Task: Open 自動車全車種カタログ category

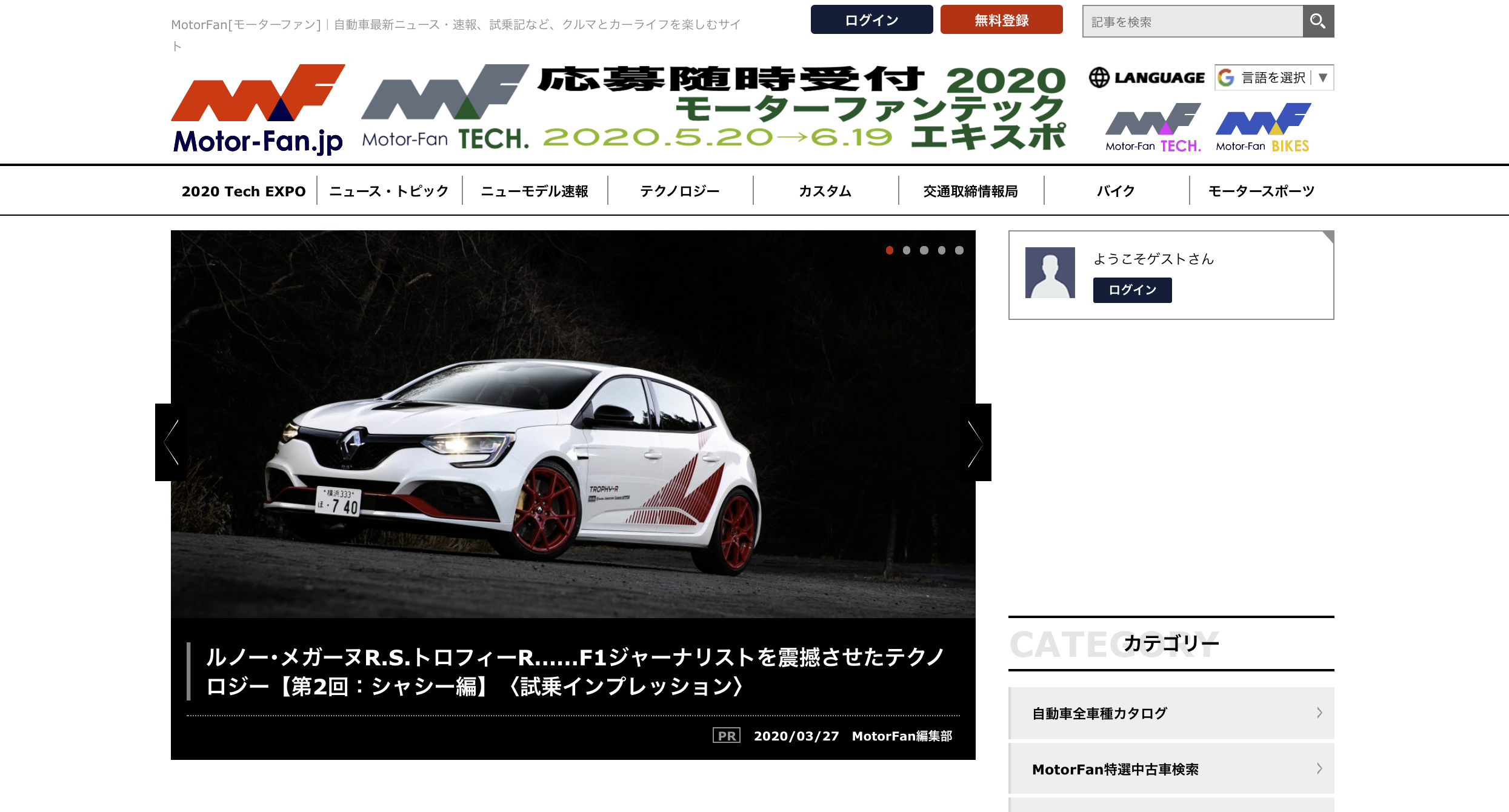Action: (x=1171, y=713)
